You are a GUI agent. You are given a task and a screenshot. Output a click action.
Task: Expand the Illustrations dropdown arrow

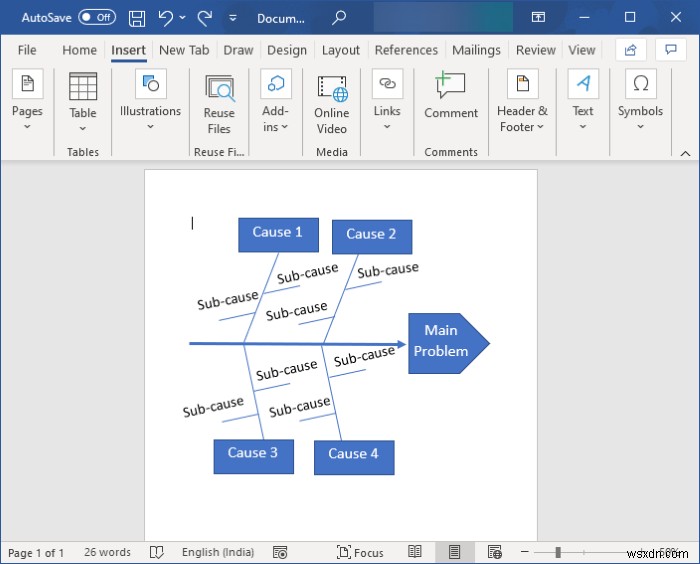pos(150,127)
